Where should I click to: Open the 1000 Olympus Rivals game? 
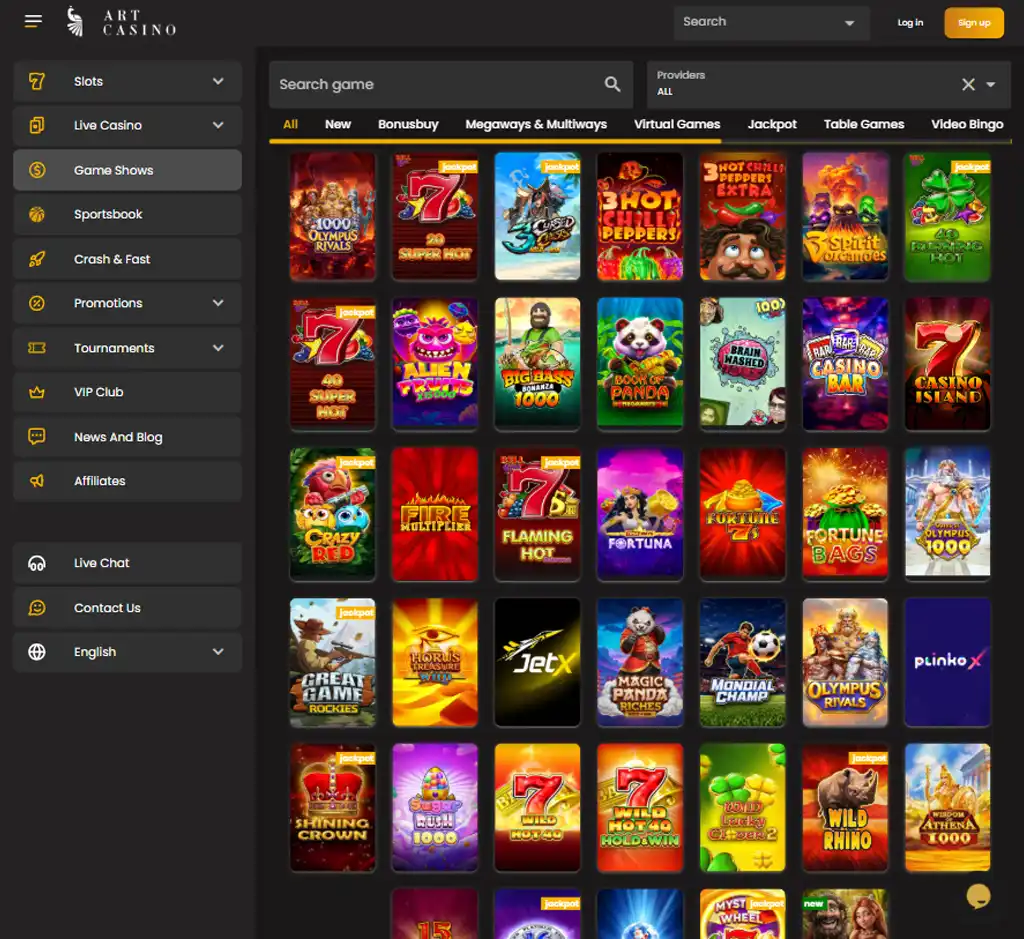click(x=332, y=216)
